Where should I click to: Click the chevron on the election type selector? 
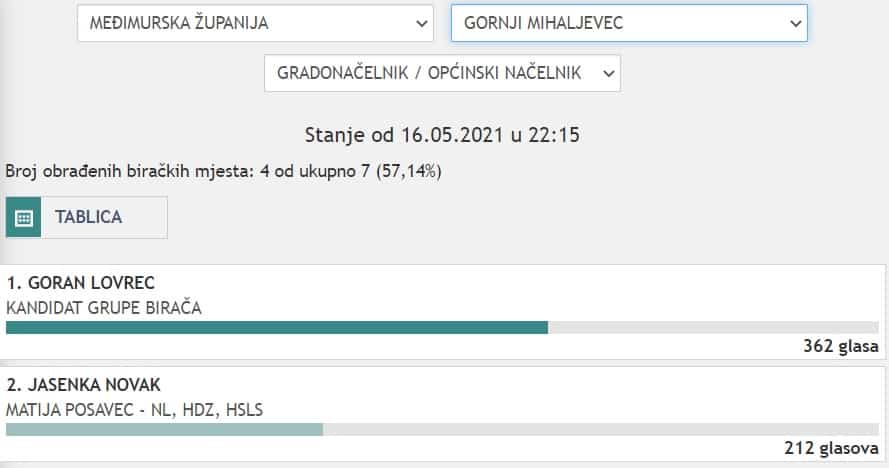pyautogui.click(x=606, y=73)
